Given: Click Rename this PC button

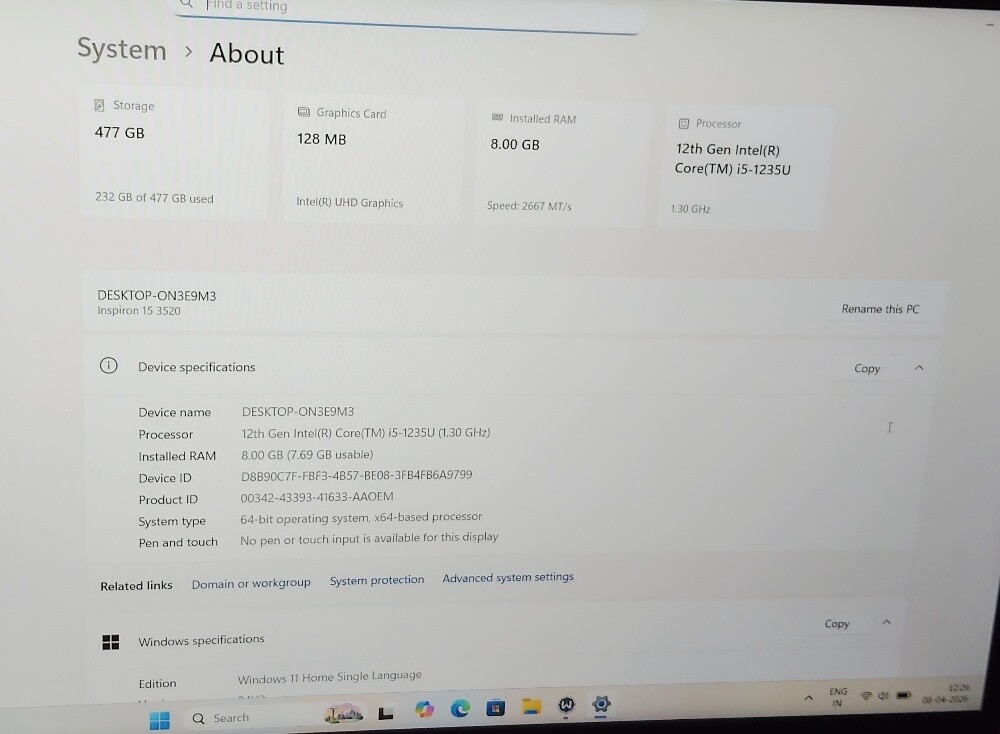Looking at the screenshot, I should [x=880, y=309].
